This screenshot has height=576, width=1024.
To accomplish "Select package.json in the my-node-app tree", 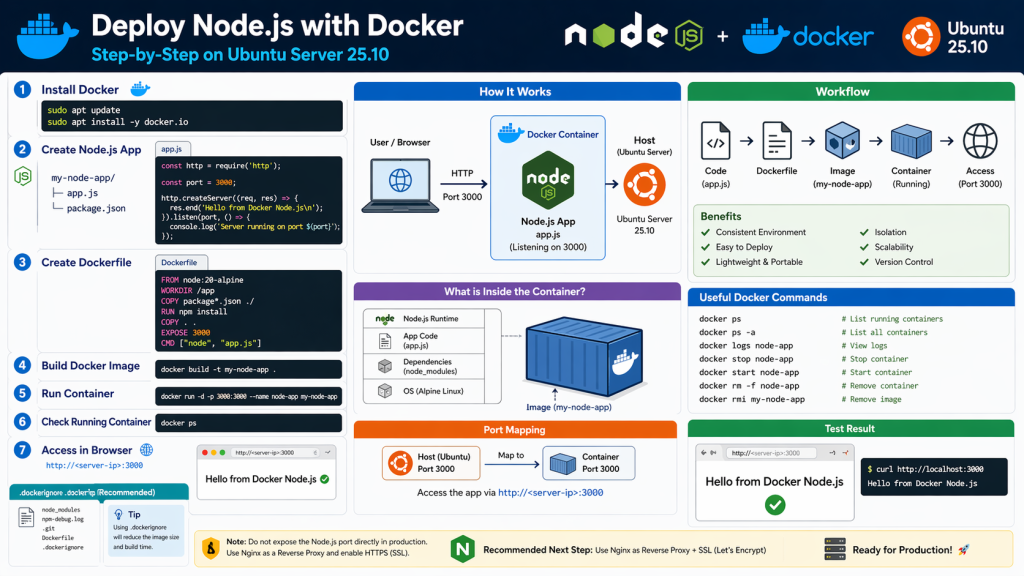I will click(96, 208).
